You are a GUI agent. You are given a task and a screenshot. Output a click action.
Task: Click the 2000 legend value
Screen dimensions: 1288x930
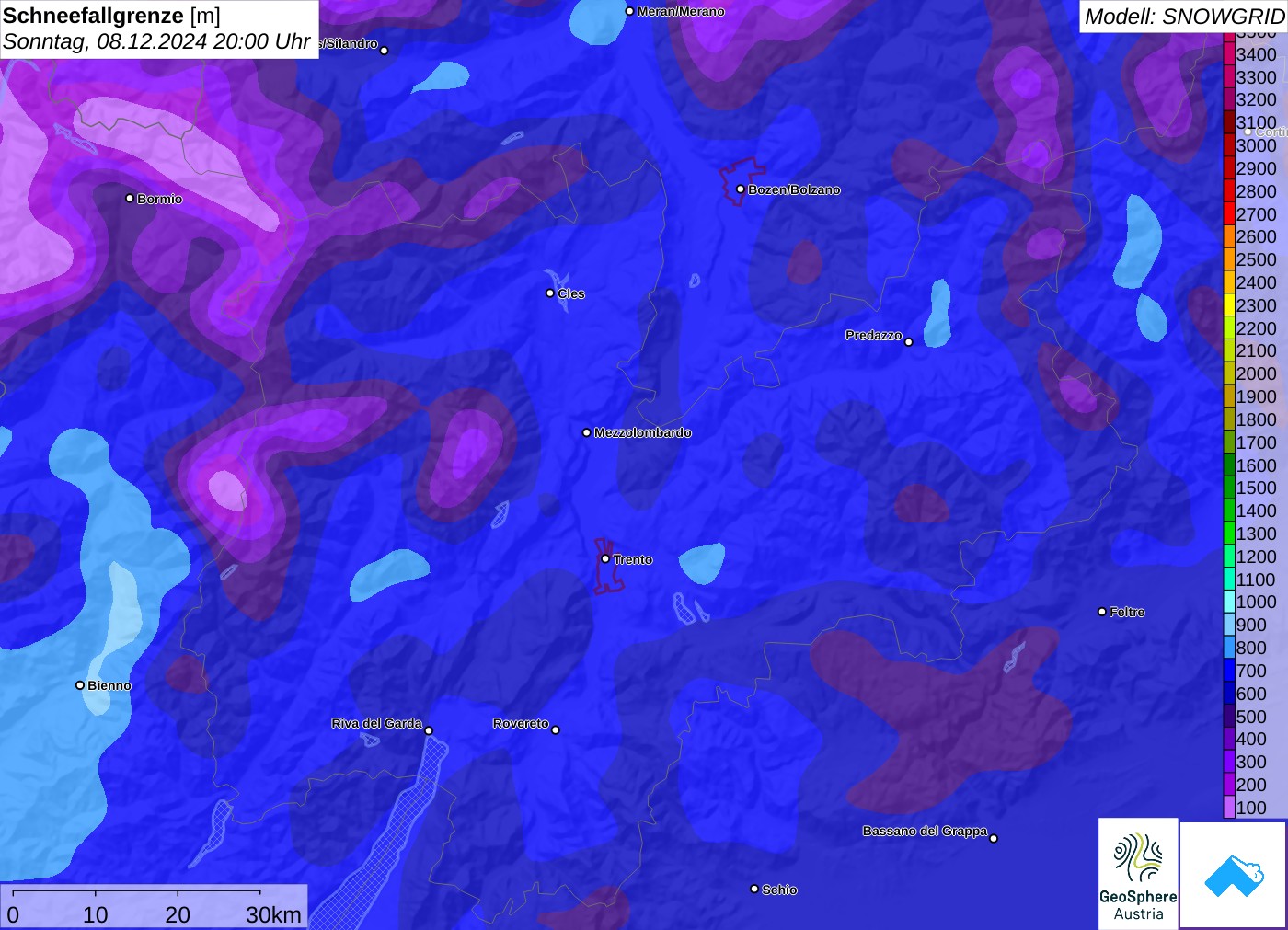1256,373
